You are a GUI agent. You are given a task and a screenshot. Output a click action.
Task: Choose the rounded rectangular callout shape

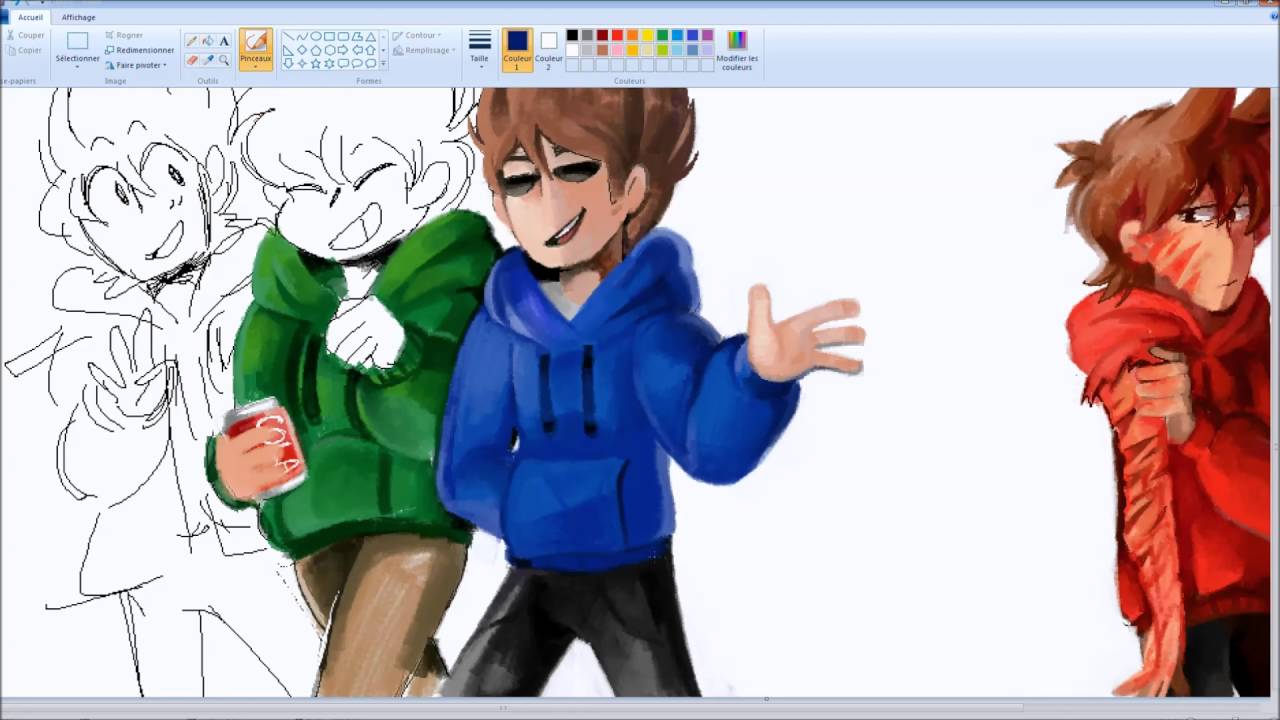(343, 63)
